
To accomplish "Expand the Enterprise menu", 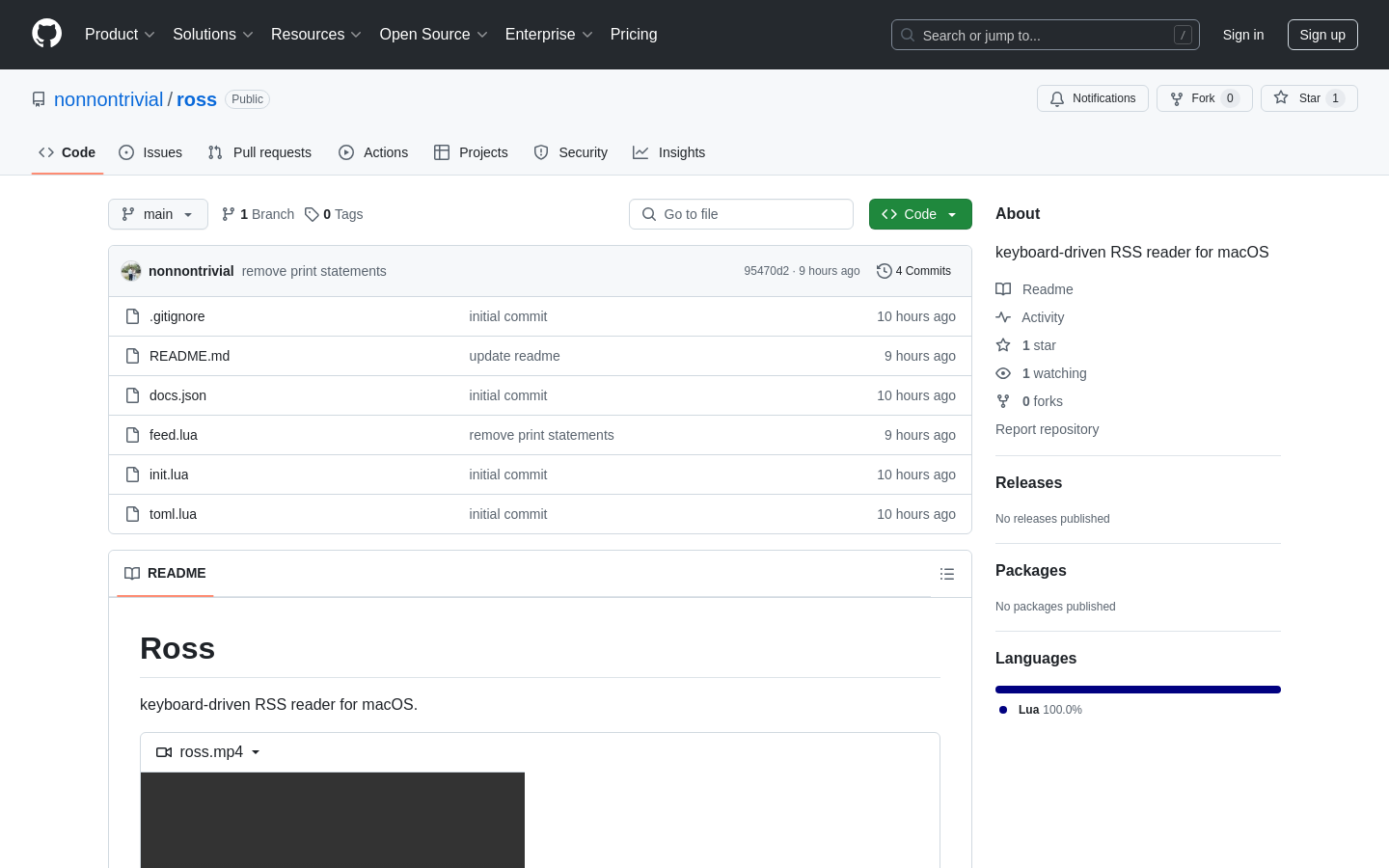I will (549, 35).
